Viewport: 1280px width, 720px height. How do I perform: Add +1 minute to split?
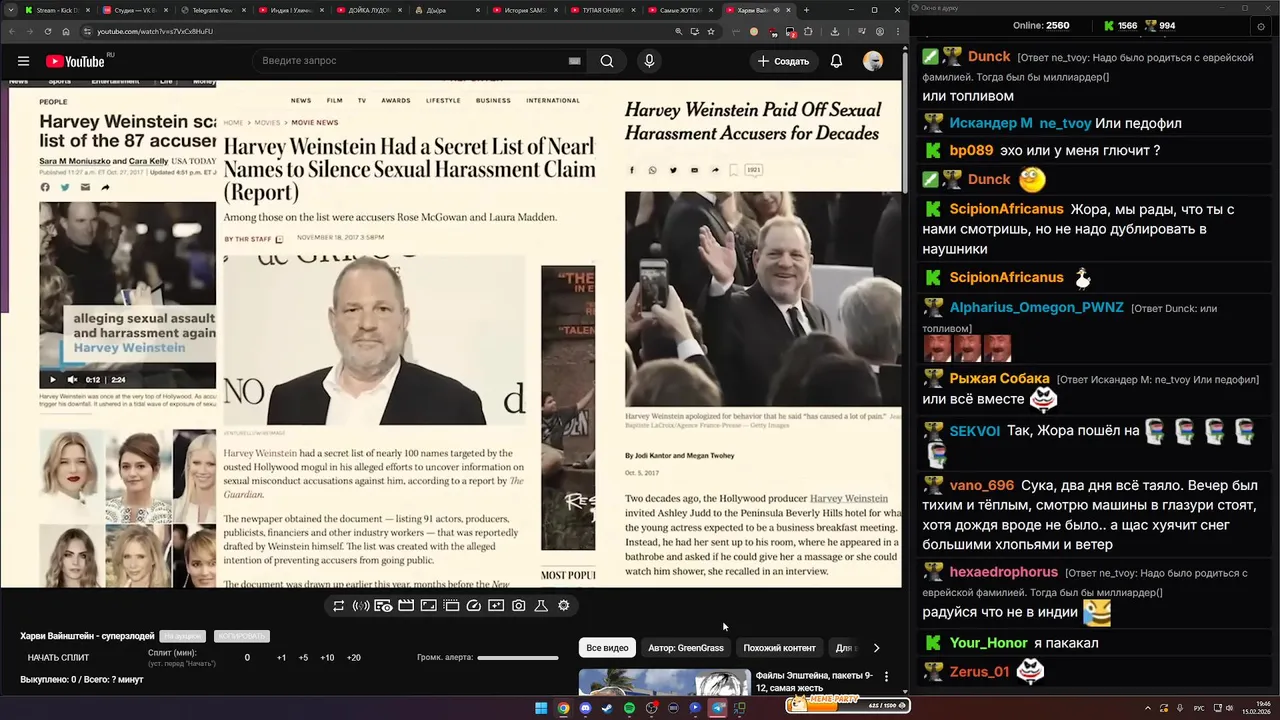point(281,658)
